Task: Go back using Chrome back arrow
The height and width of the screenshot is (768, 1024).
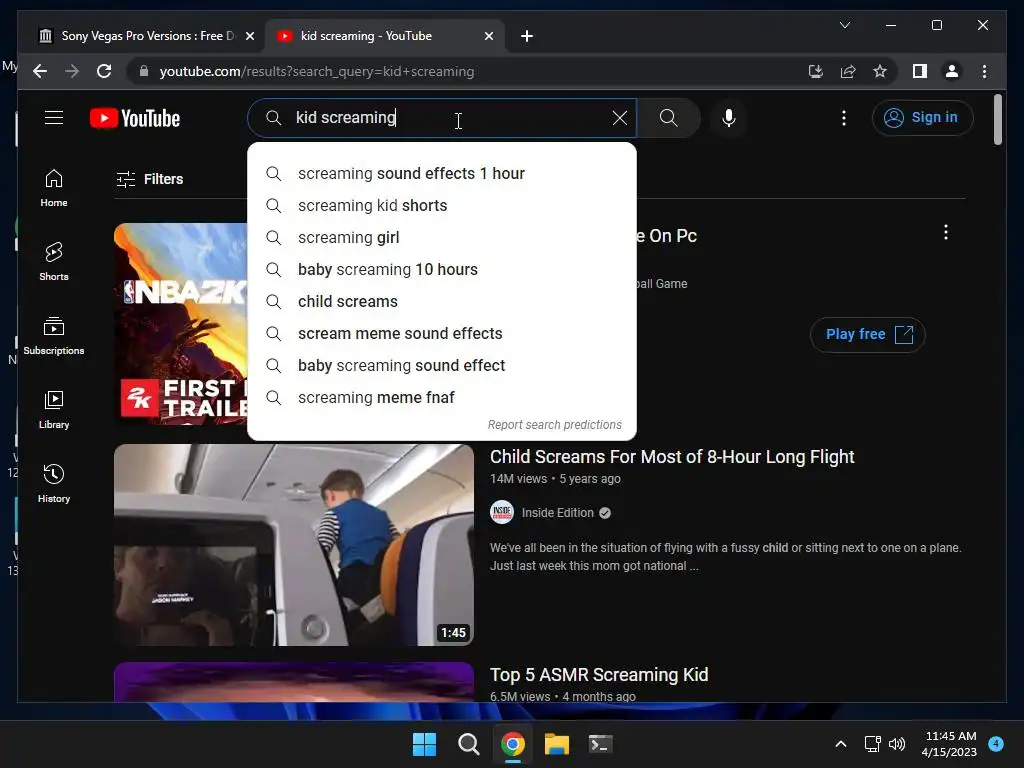Action: [40, 71]
